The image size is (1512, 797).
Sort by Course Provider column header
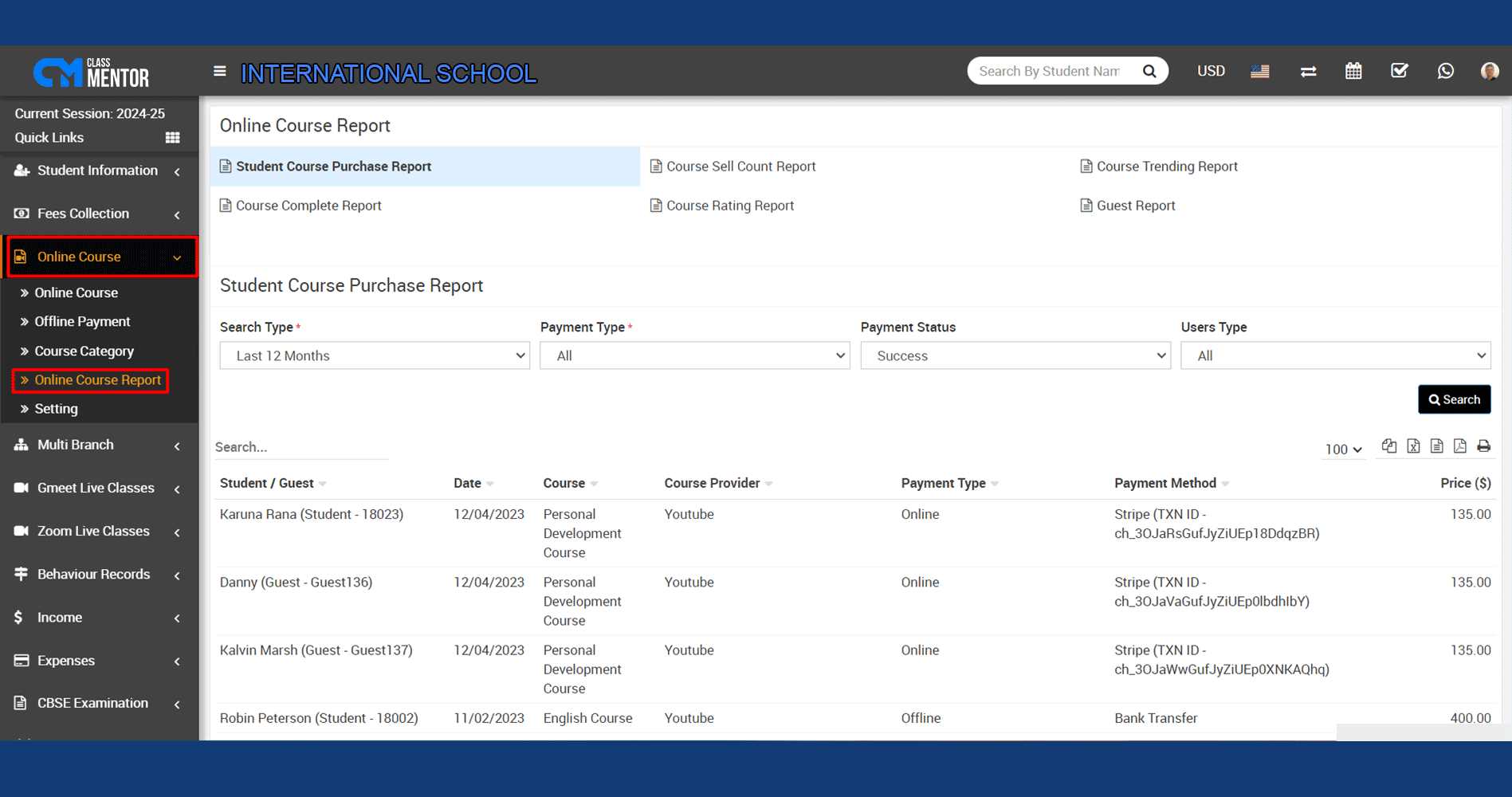[719, 483]
